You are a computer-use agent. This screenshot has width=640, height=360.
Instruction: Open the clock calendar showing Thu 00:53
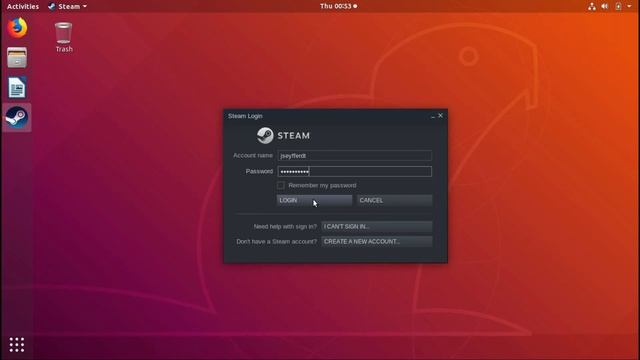point(338,6)
